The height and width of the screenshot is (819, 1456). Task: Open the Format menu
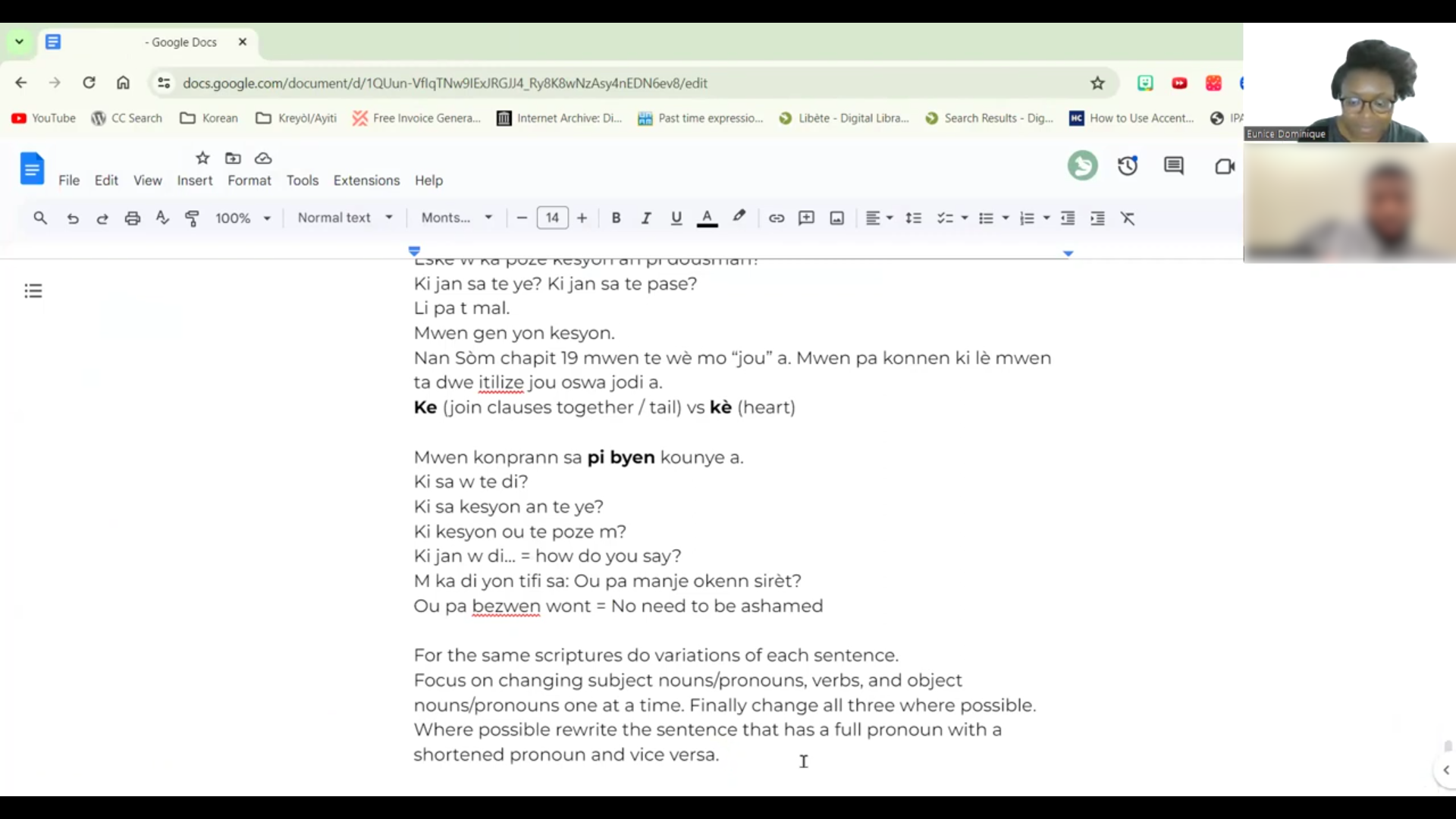[x=249, y=180]
